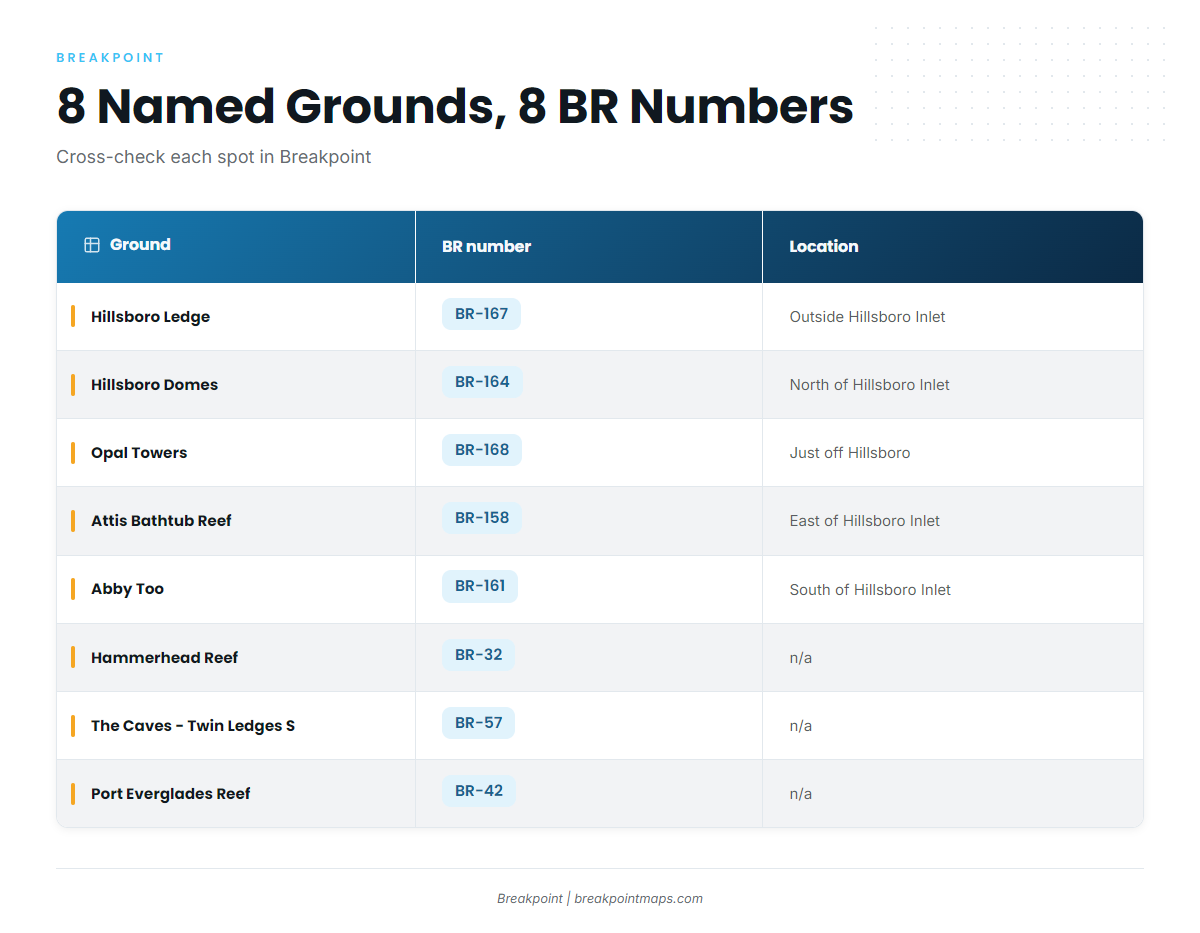Screen dimensions: 1200x933
Task: Select the BR-42 badge
Action: tap(479, 791)
